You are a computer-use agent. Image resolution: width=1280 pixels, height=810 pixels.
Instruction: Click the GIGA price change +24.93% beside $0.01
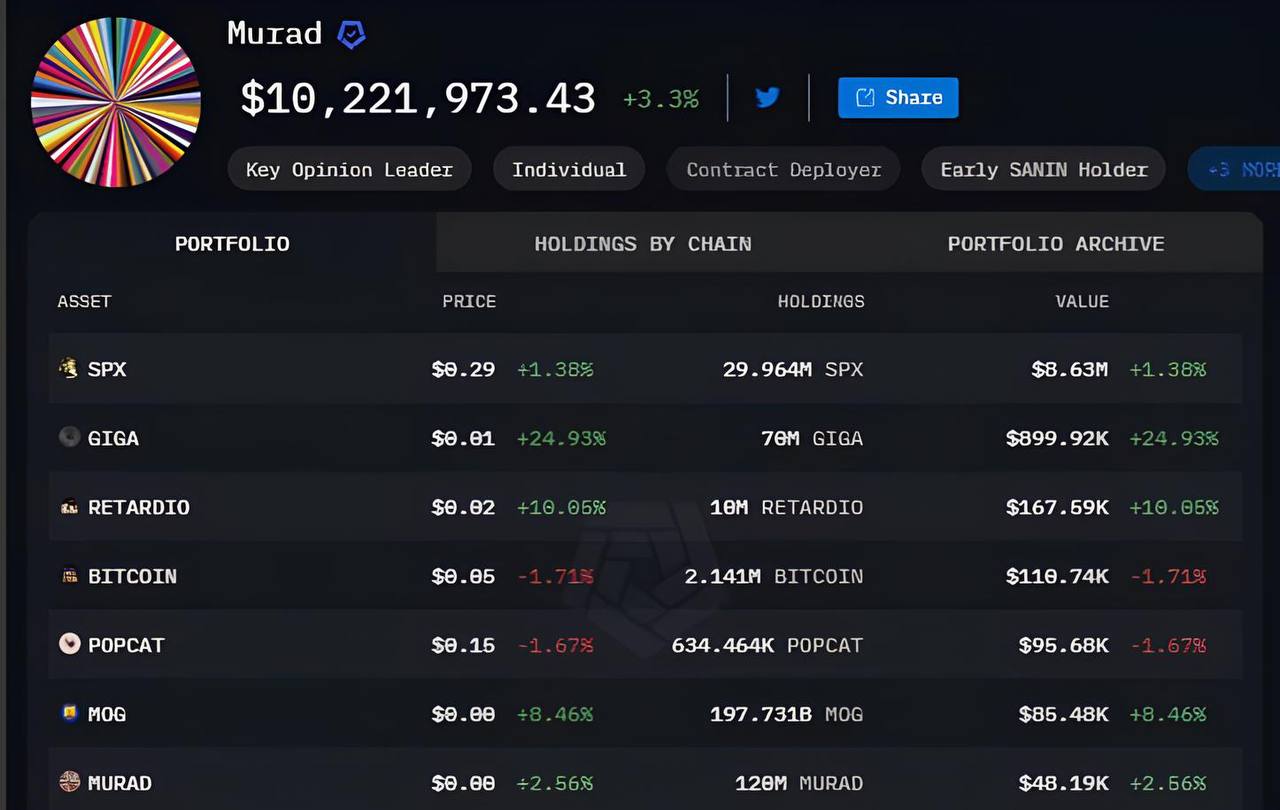(561, 438)
